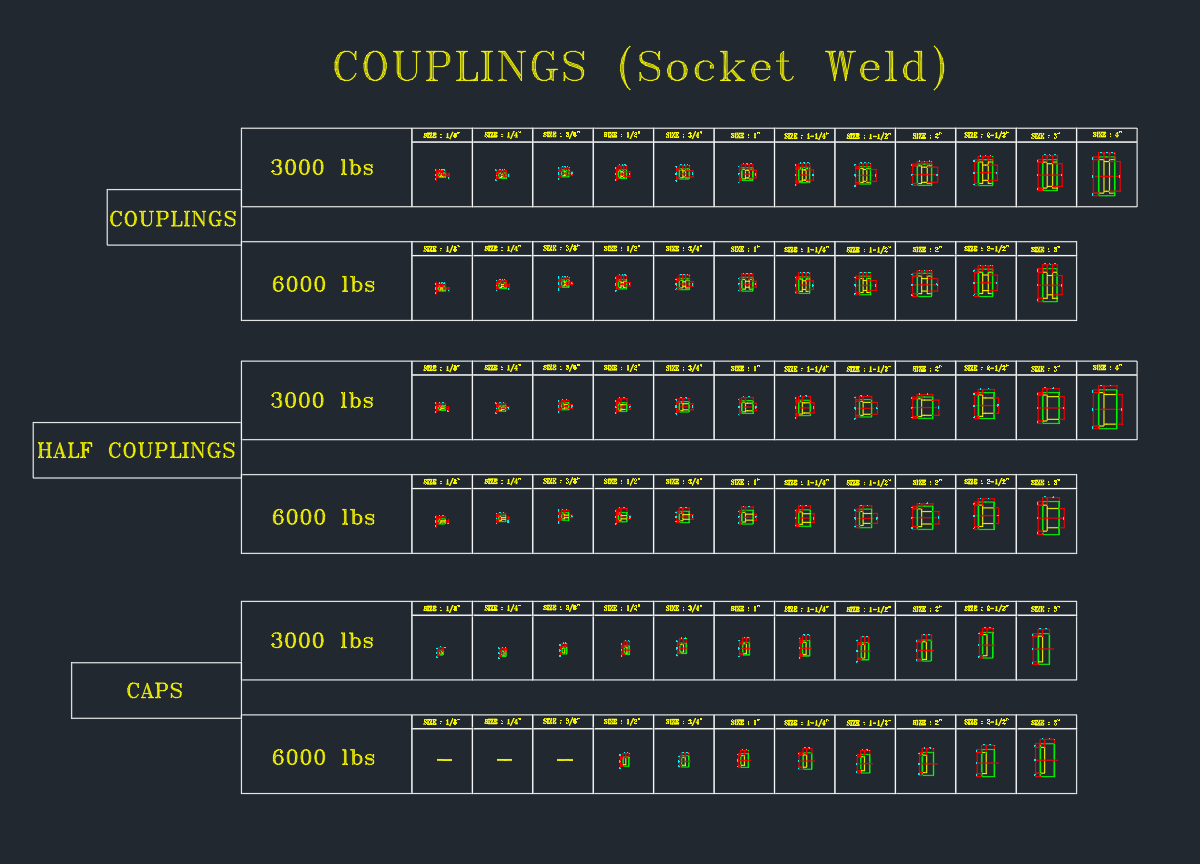Select the 2-1/2" cap symbol, Caps 6000 lbs

pyautogui.click(x=986, y=761)
